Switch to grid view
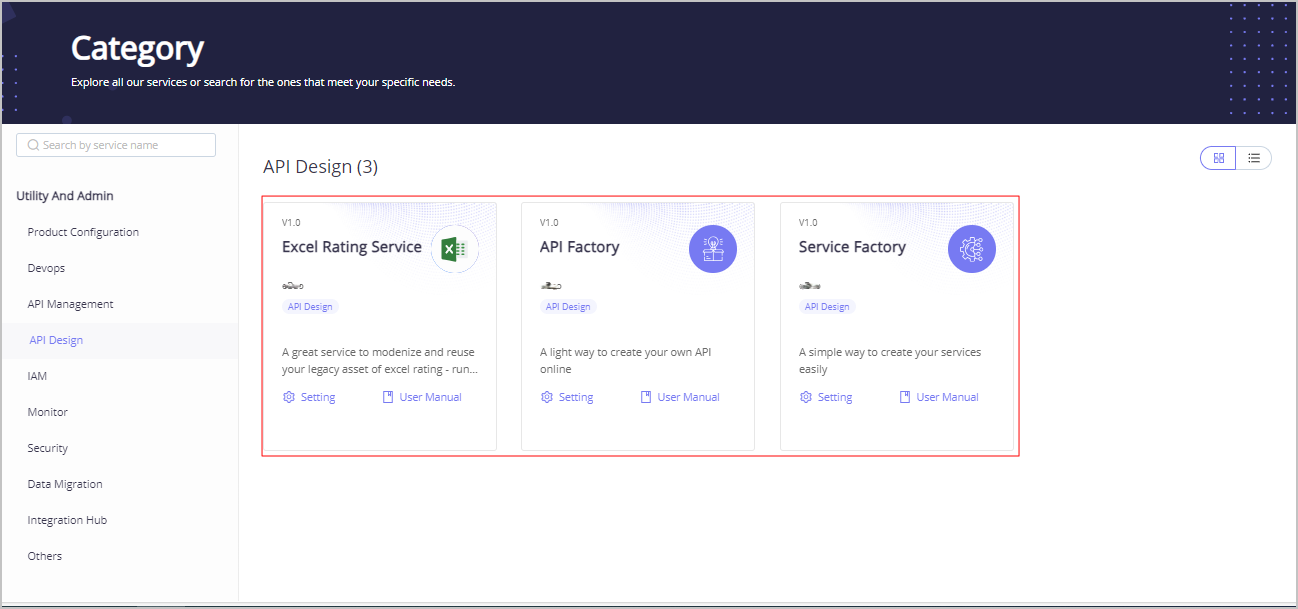1298x609 pixels. pyautogui.click(x=1218, y=158)
